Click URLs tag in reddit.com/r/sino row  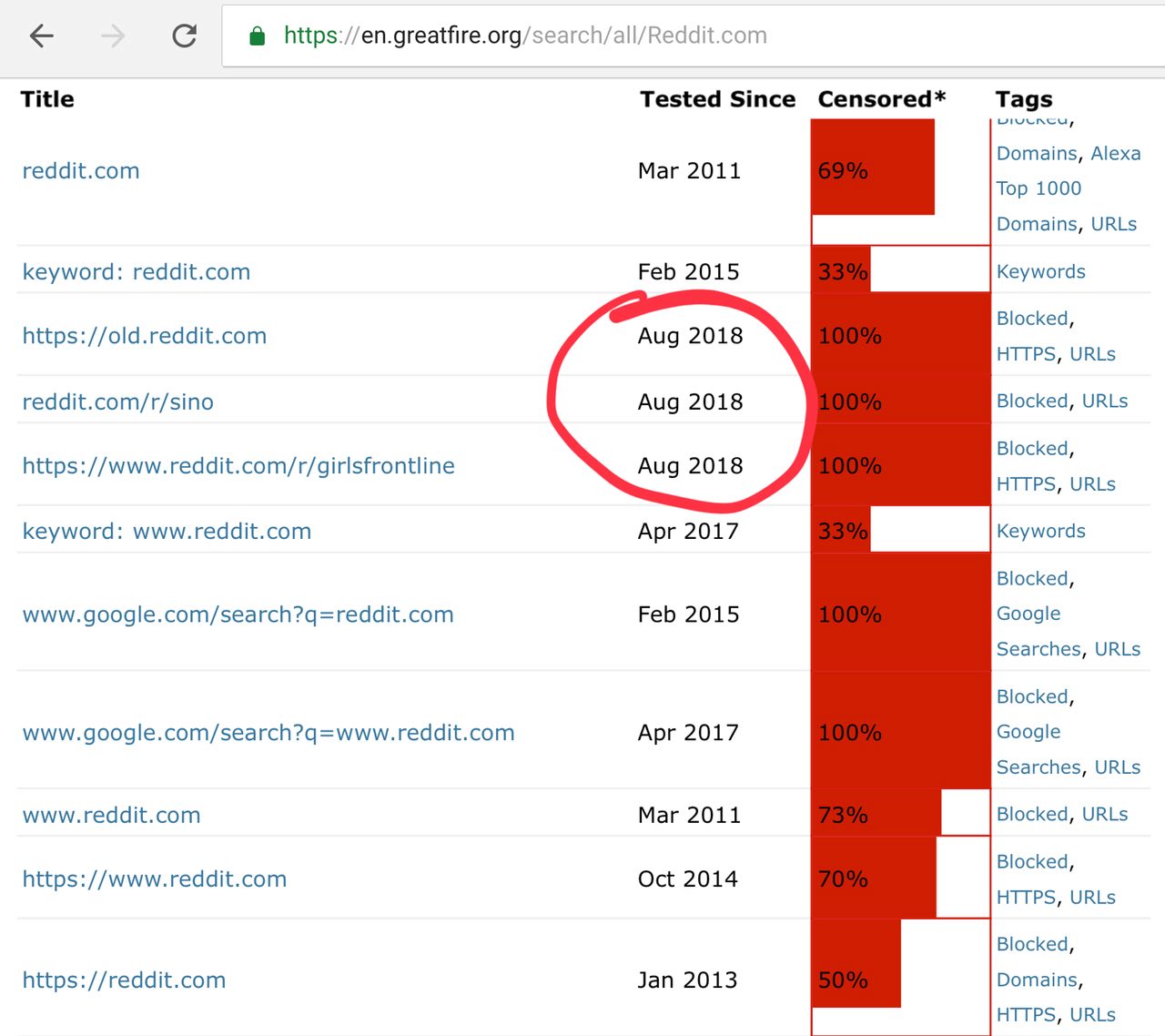point(1105,401)
